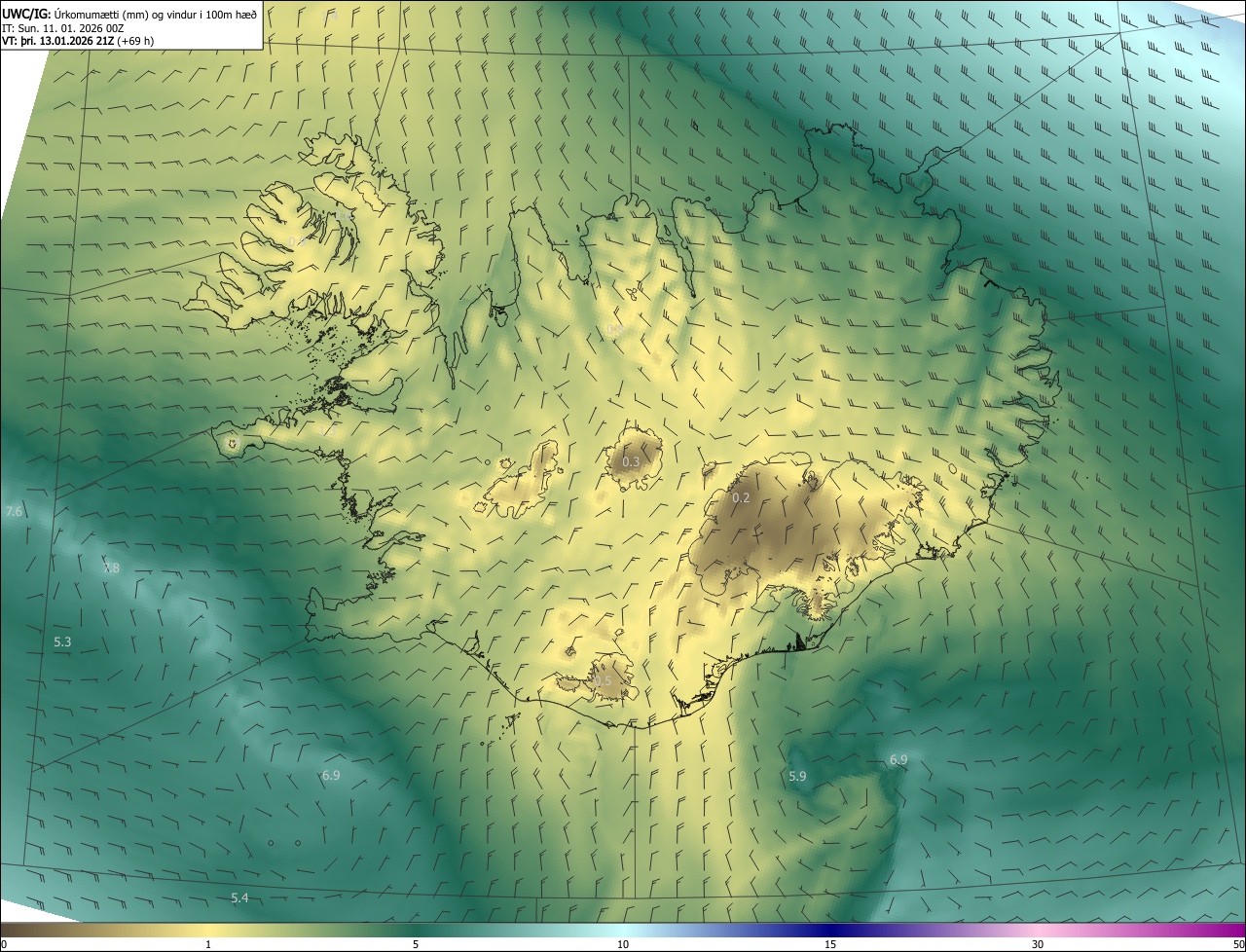Select the 0.8 value label in north Iceland
The width and height of the screenshot is (1246, 952).
(x=614, y=330)
